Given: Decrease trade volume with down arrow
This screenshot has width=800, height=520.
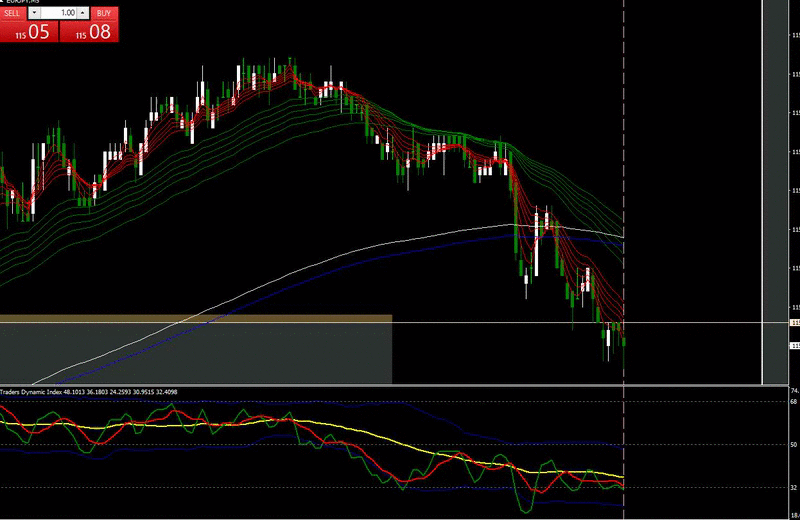Looking at the screenshot, I should pos(34,13).
